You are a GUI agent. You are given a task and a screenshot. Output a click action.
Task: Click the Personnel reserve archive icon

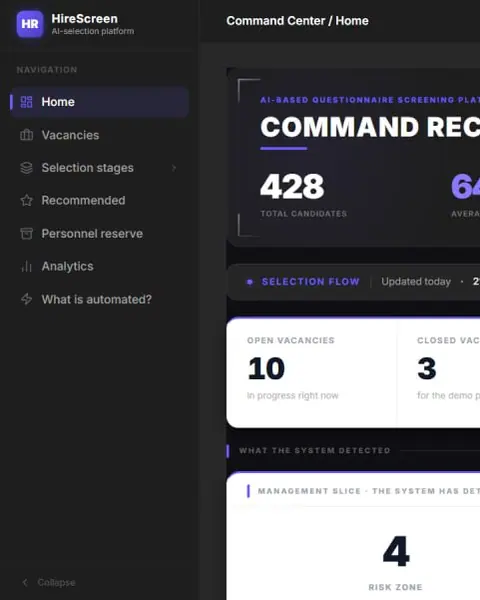(26, 233)
